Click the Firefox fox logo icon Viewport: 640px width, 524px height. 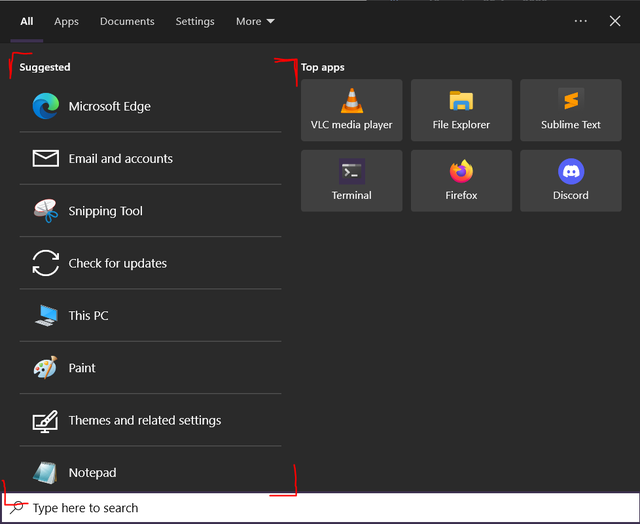click(x=461, y=171)
